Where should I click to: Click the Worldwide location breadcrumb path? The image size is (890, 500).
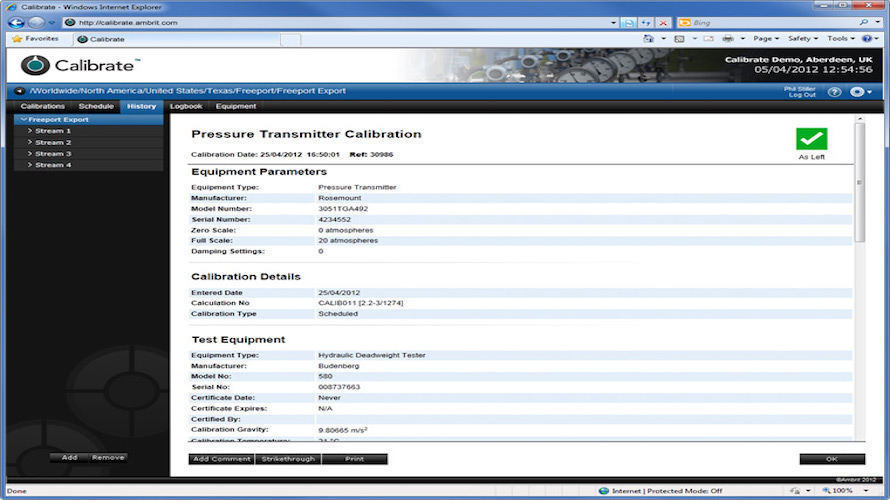[x=187, y=91]
